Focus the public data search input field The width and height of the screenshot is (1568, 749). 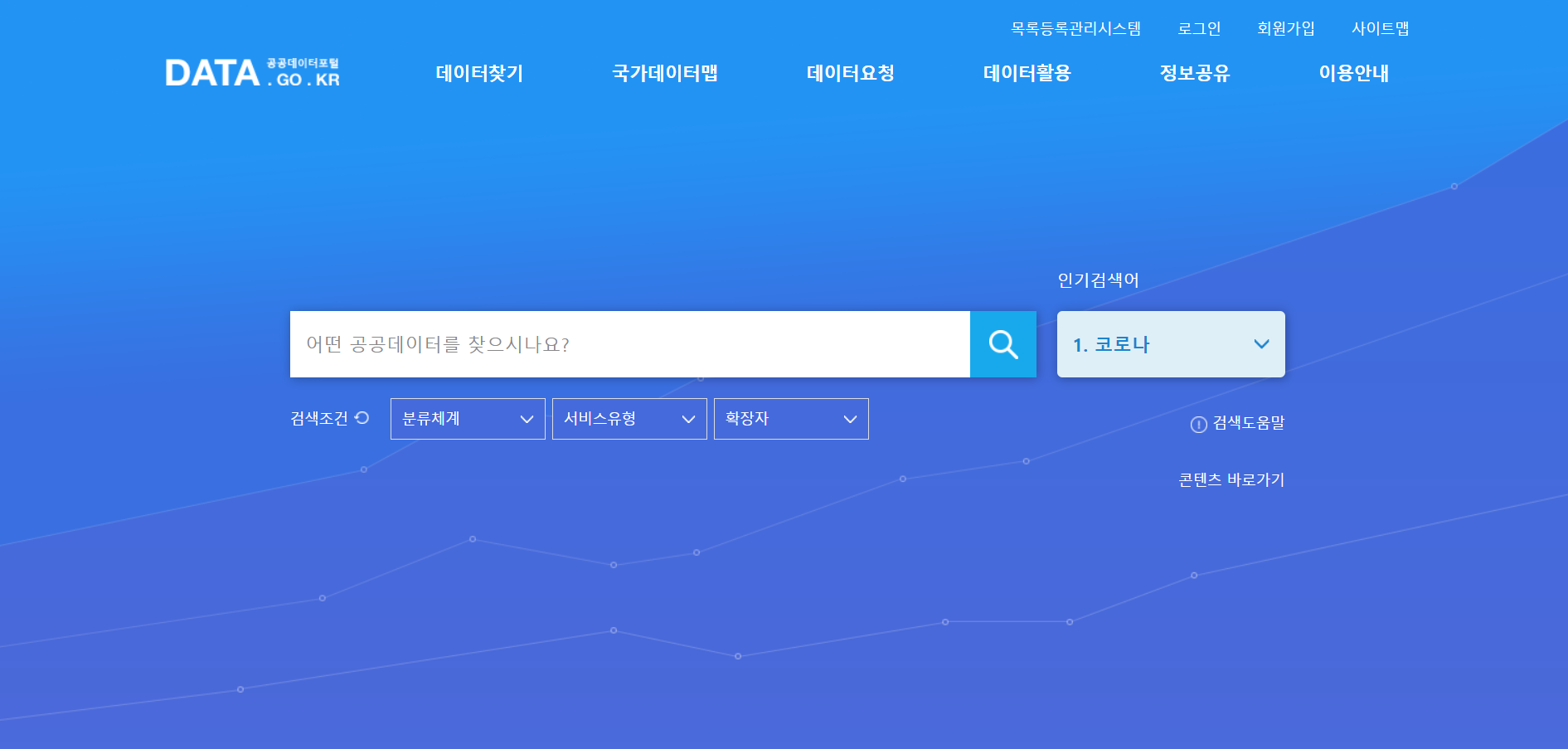[x=630, y=344]
